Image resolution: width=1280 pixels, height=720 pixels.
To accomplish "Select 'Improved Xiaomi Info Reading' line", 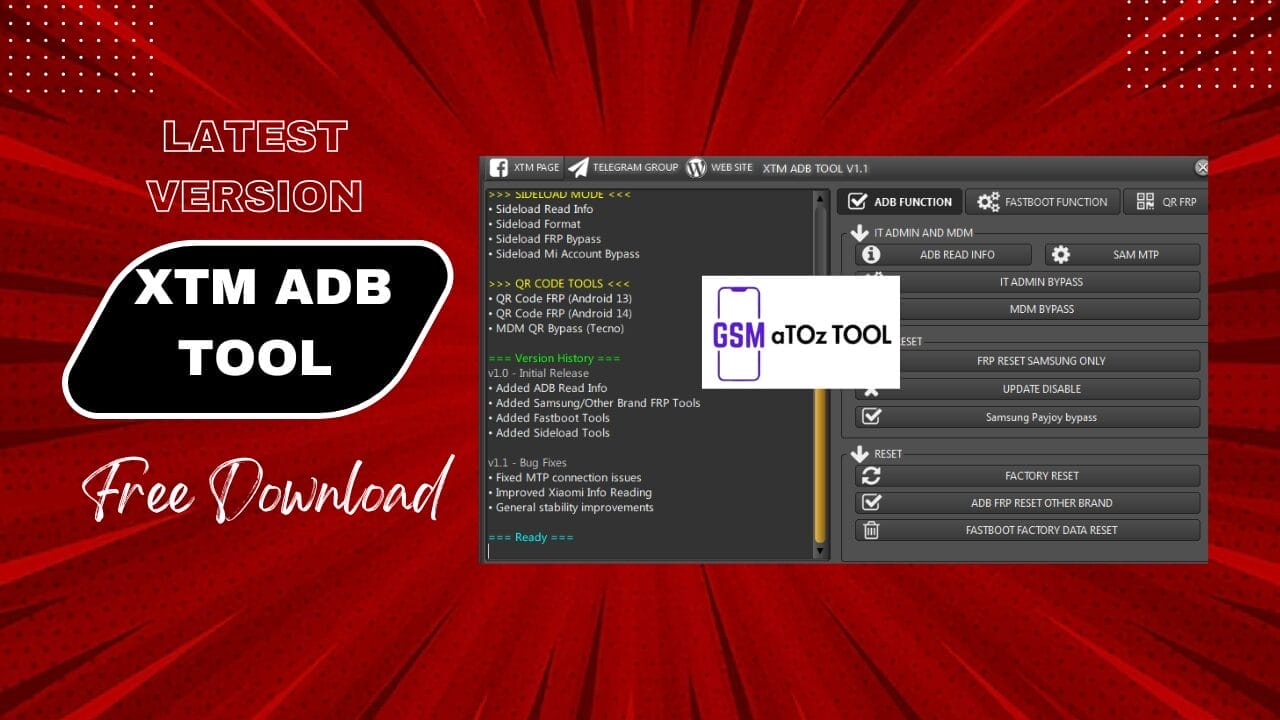I will [570, 492].
